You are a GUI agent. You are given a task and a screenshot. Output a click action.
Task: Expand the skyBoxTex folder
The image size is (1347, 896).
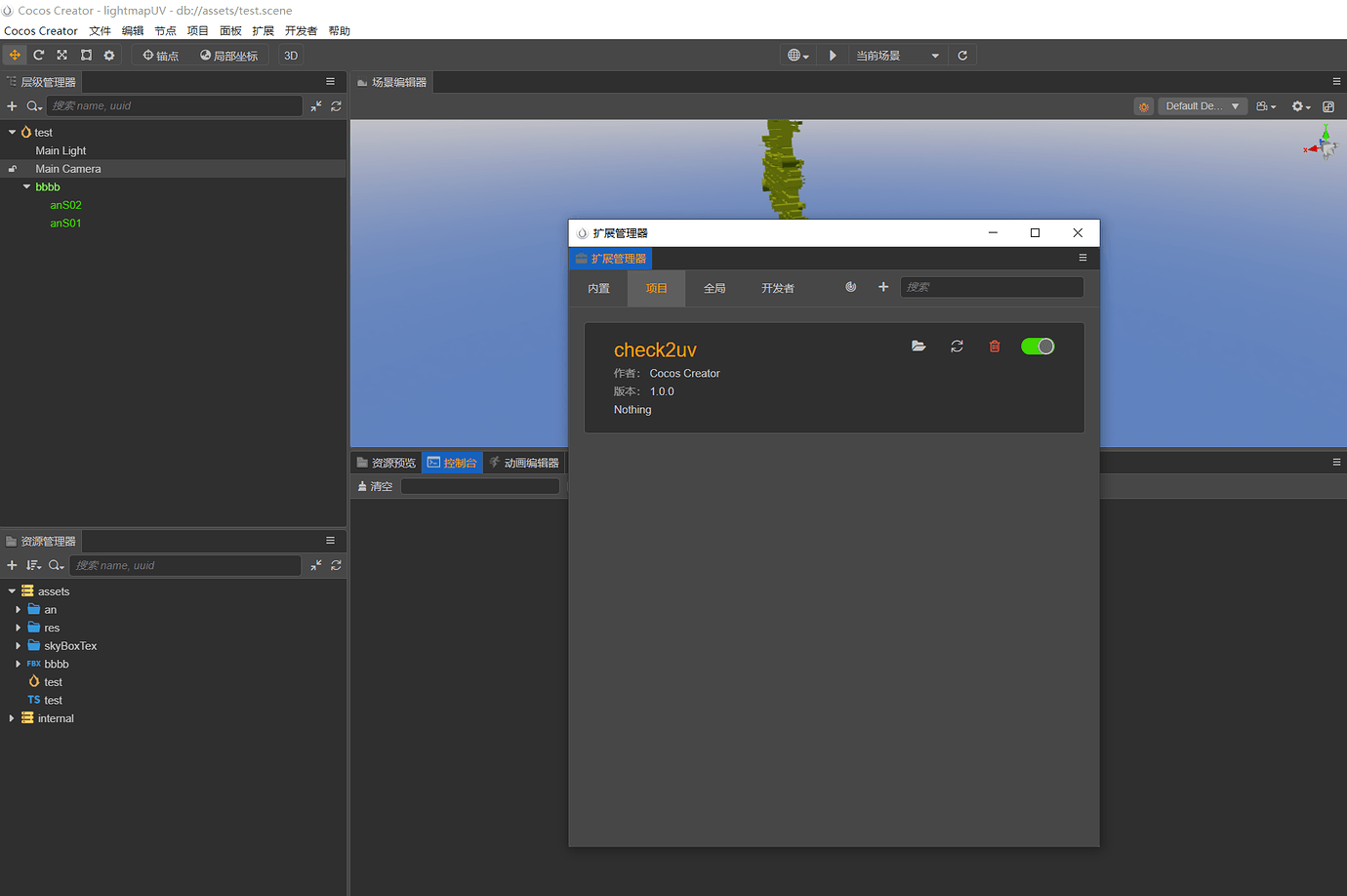point(18,646)
